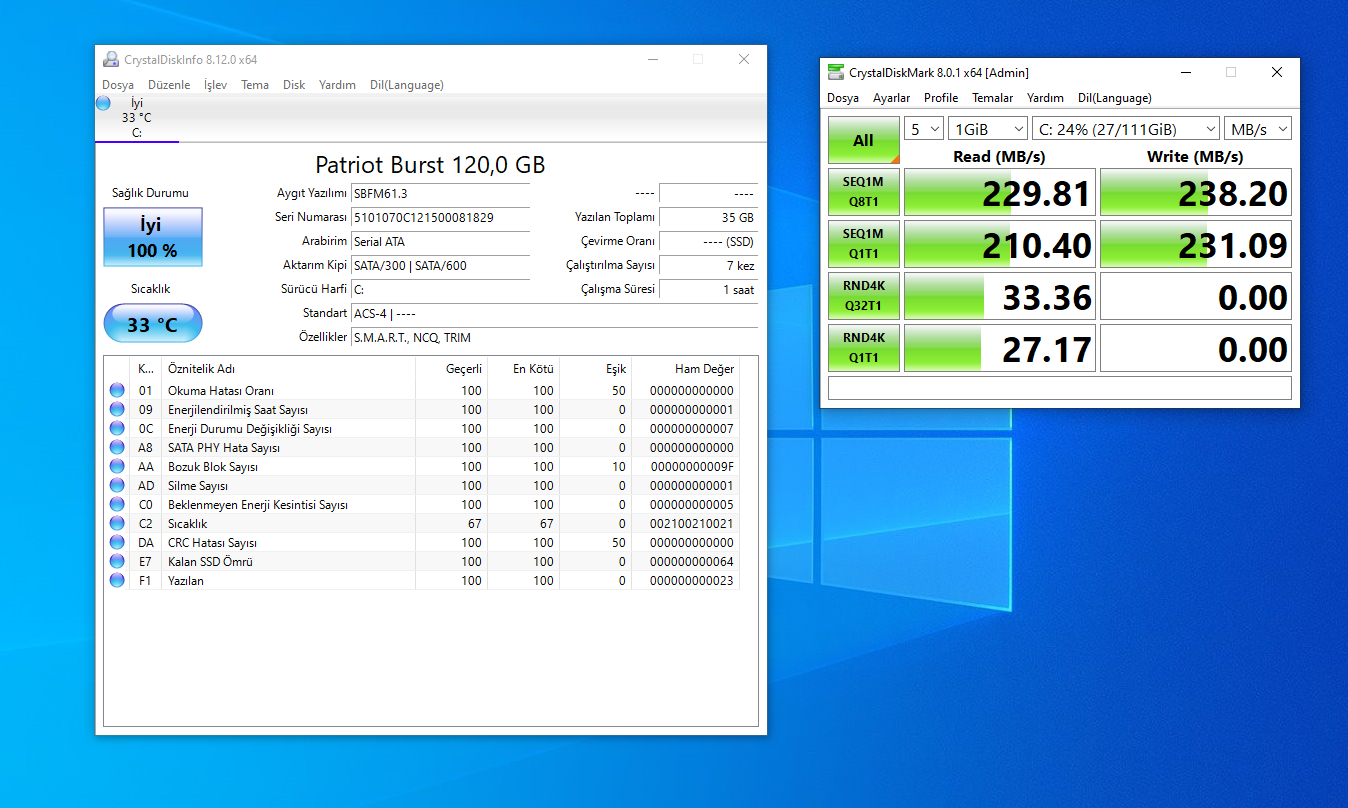The height and width of the screenshot is (808, 1348).
Task: Click the empty comment box in CrystalDiskMark
Action: [x=1060, y=388]
